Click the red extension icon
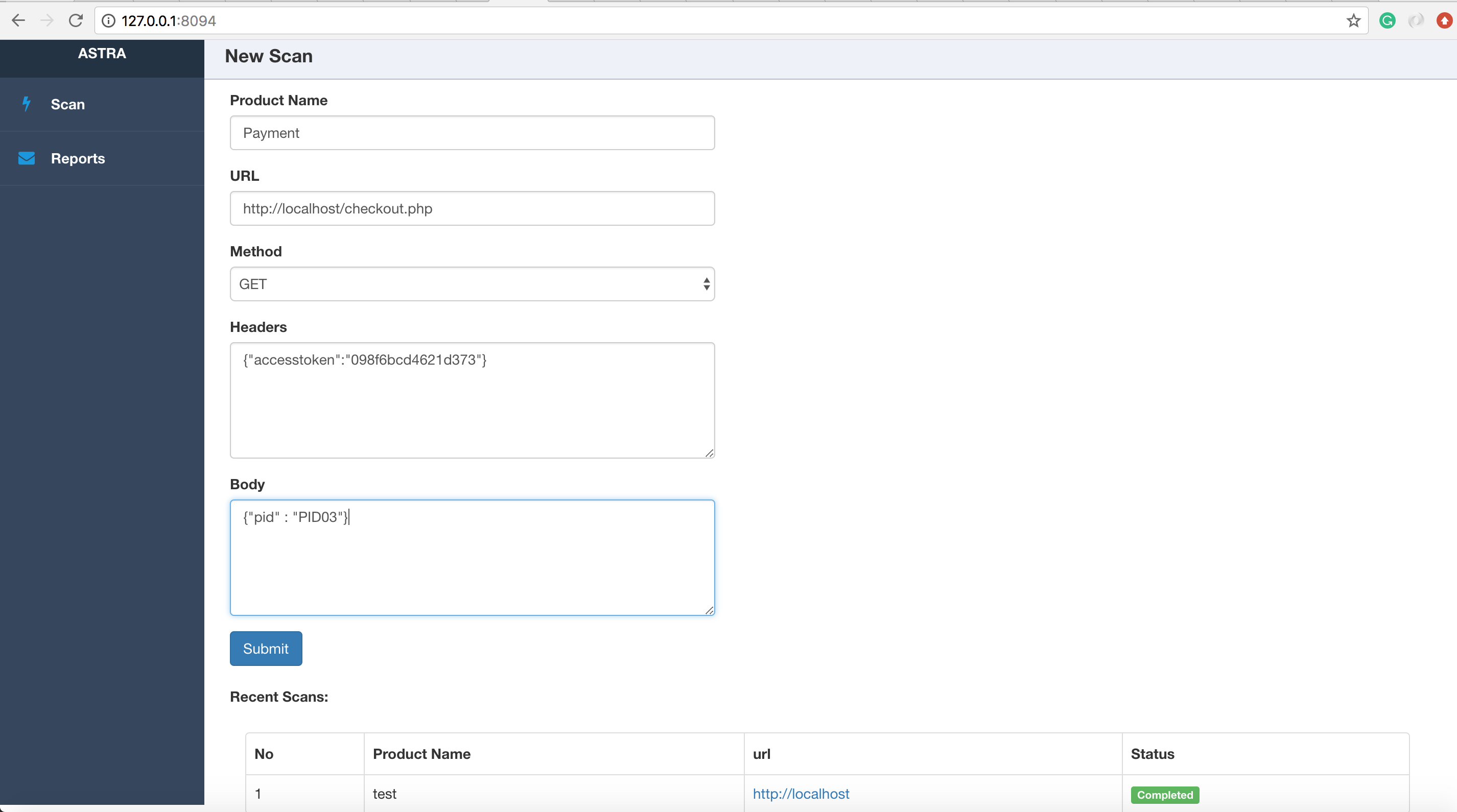The image size is (1457, 812). [x=1444, y=21]
